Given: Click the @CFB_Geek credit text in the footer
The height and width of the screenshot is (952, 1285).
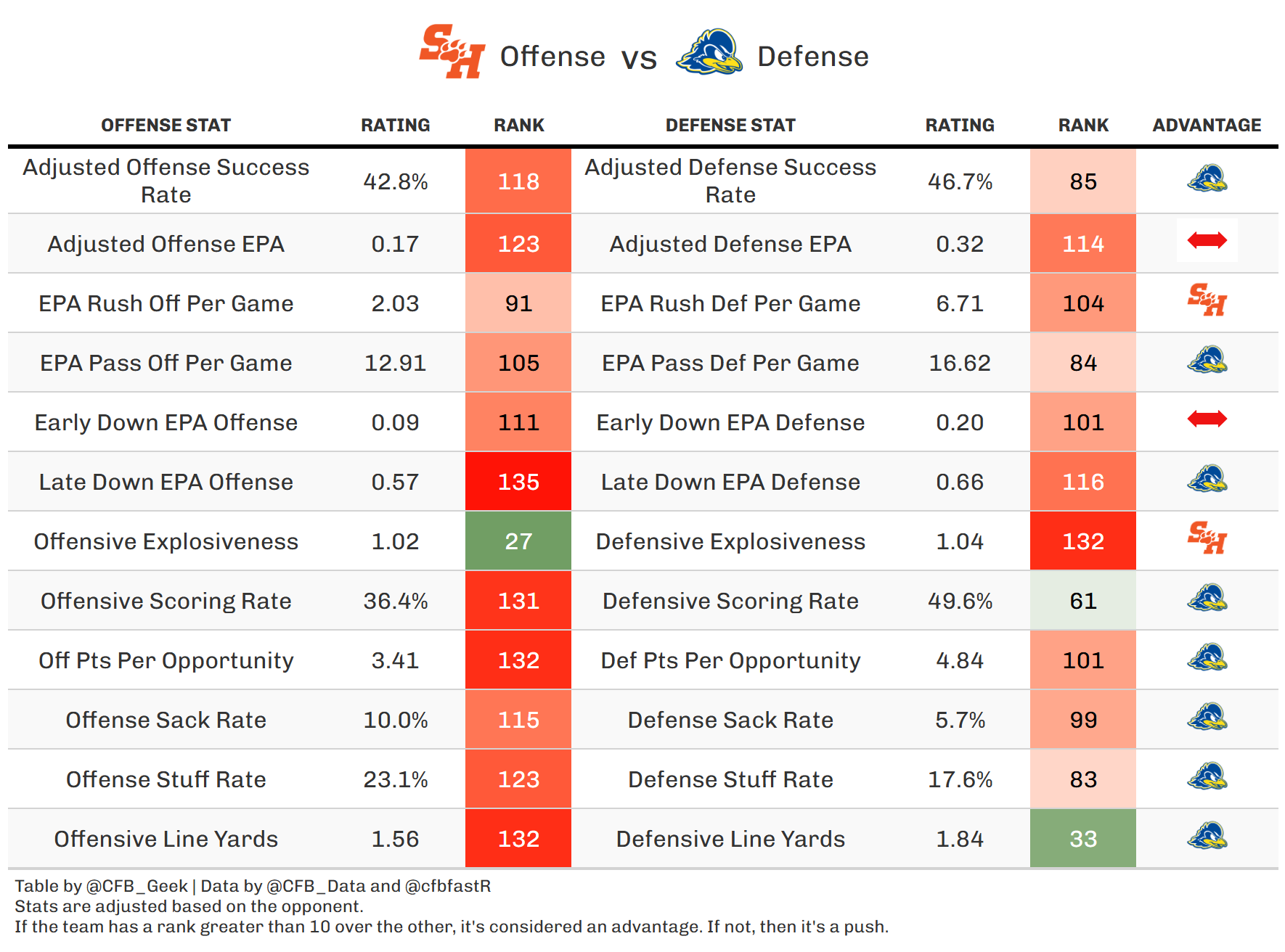Looking at the screenshot, I should (136, 886).
